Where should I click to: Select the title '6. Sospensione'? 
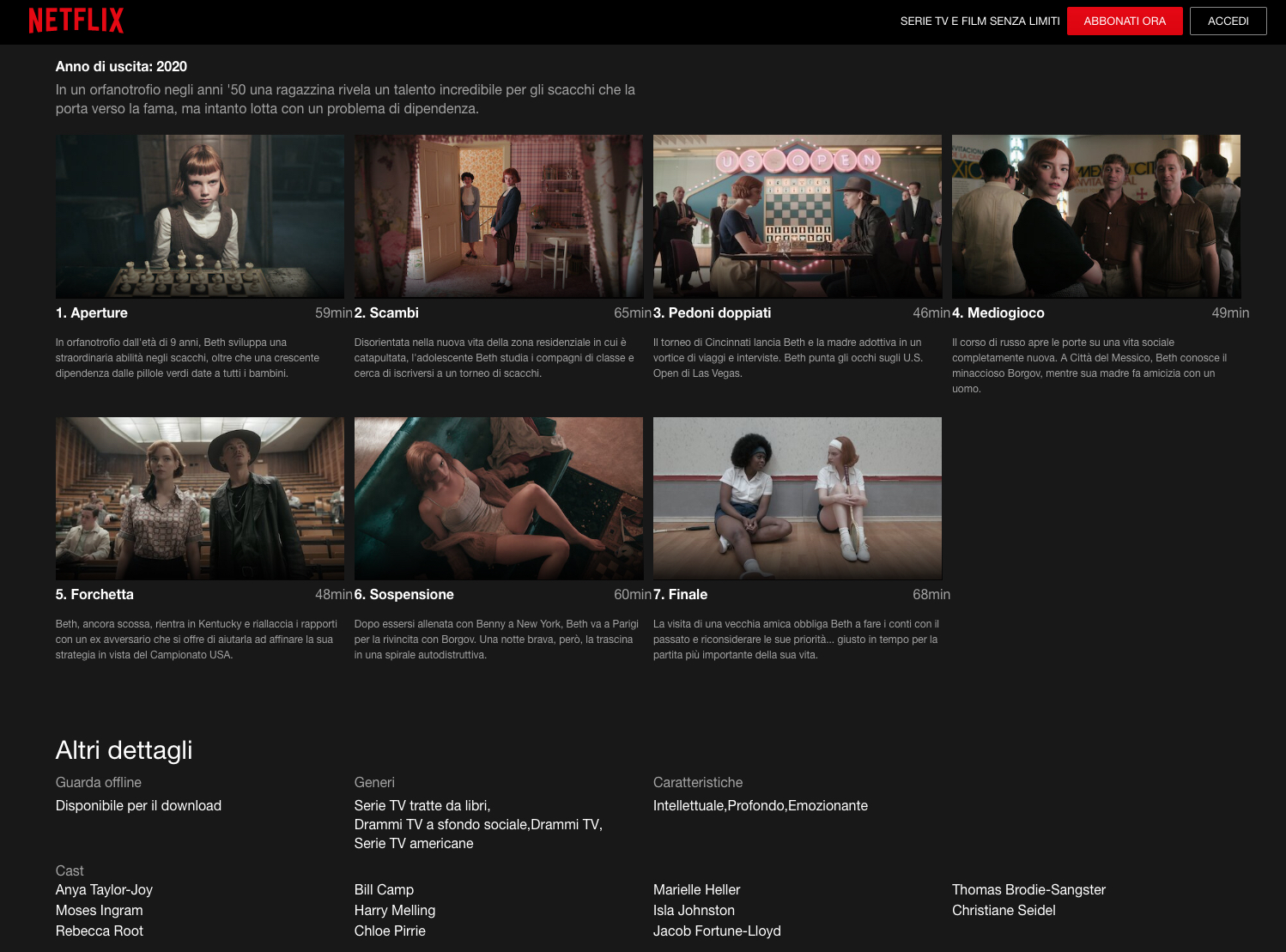404,595
